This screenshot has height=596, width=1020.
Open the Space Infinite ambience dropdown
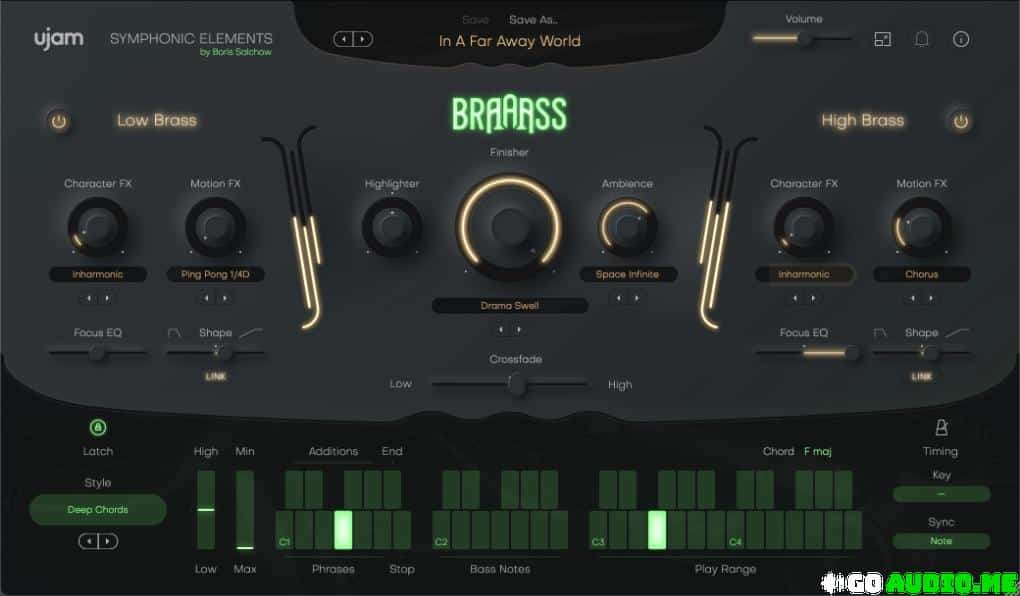click(628, 274)
